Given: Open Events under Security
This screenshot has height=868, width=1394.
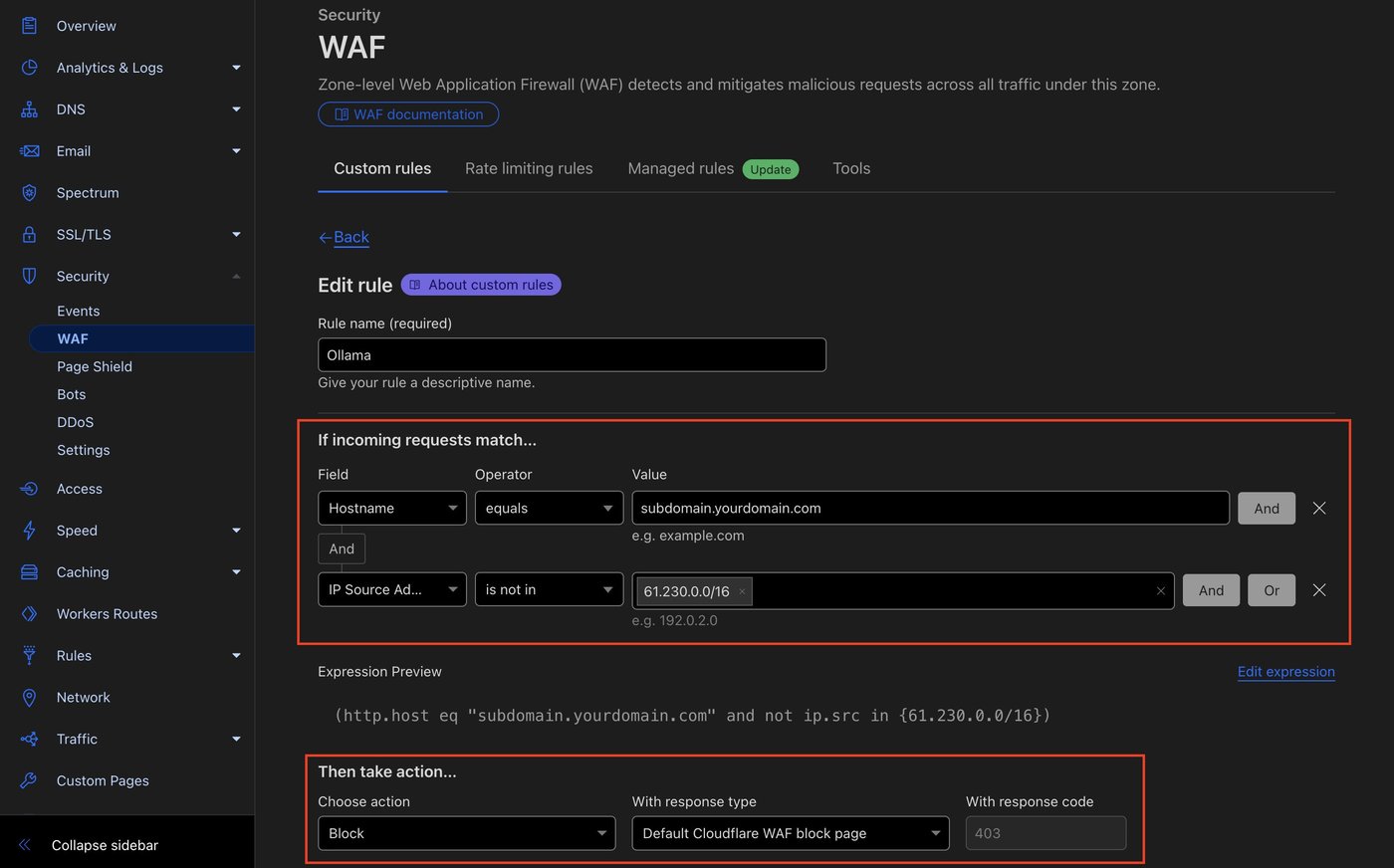Looking at the screenshot, I should [79, 311].
